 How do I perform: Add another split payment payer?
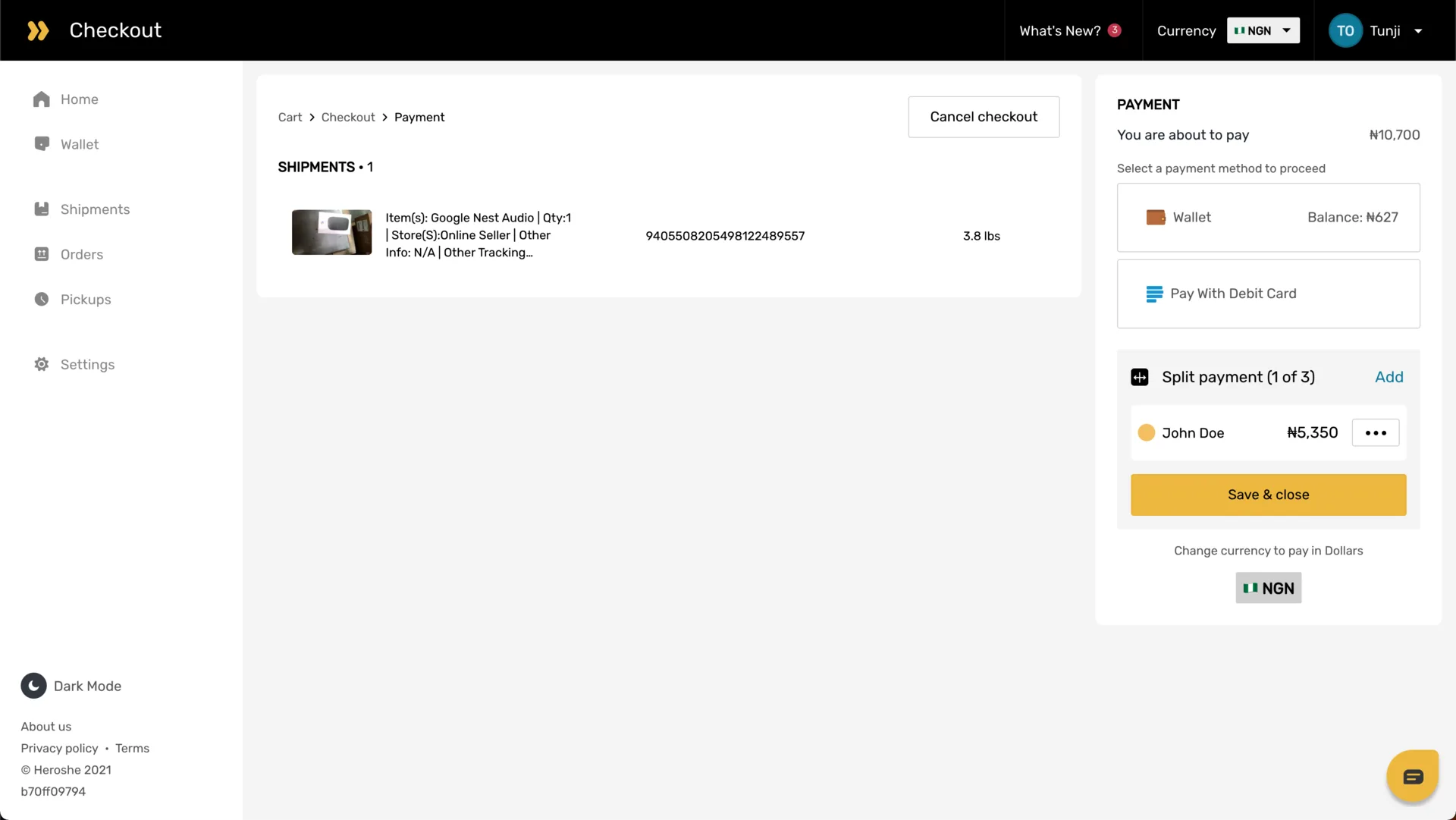(1389, 377)
